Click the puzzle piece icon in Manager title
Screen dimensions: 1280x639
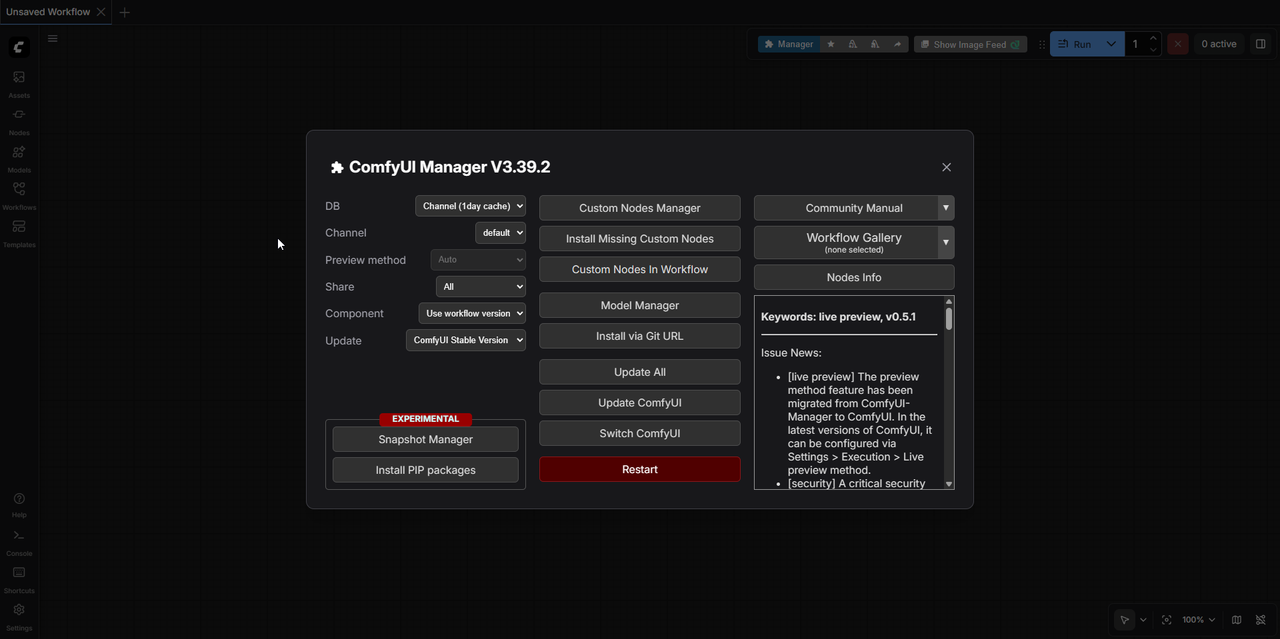[x=337, y=168]
